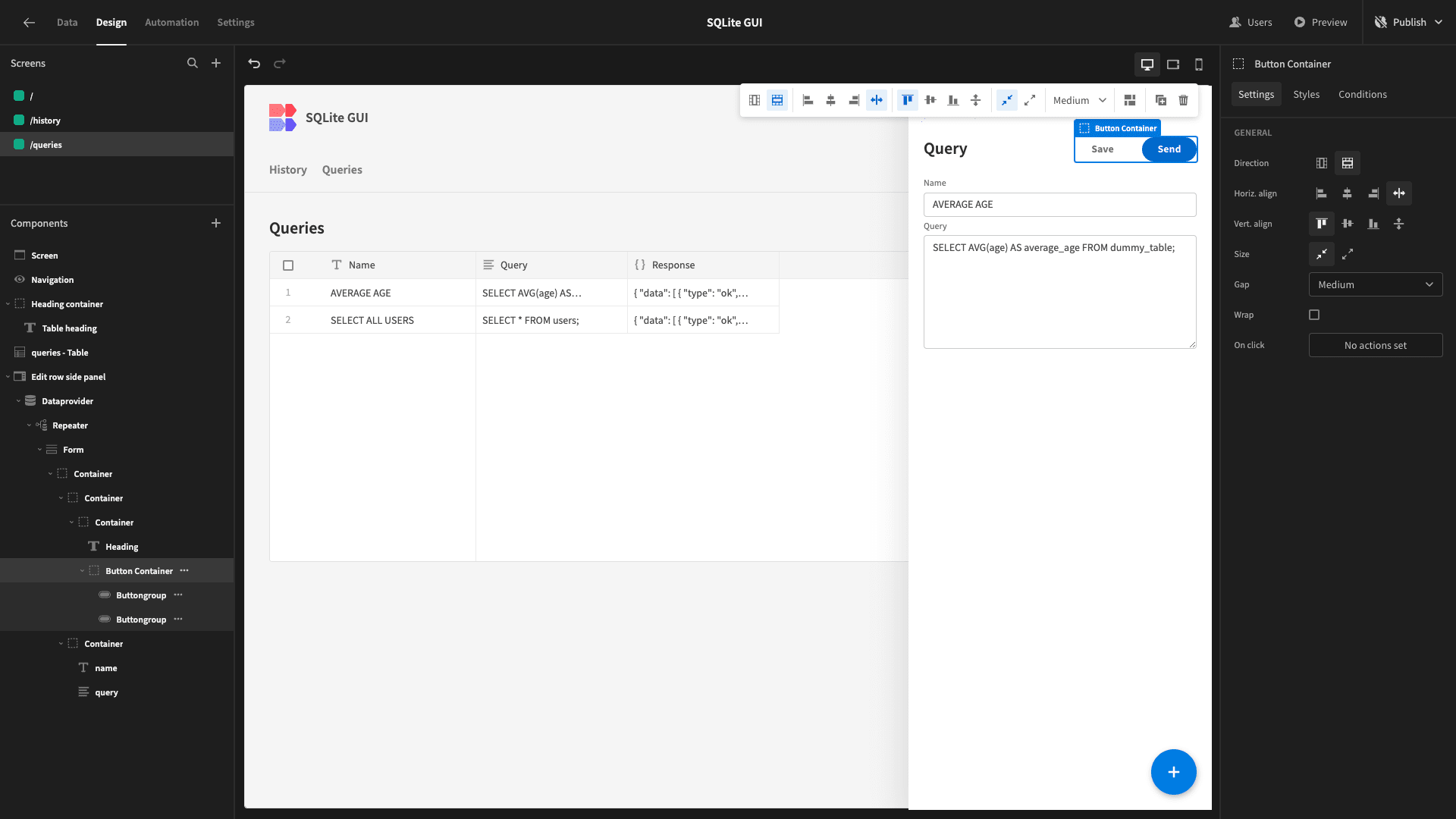Image resolution: width=1456 pixels, height=819 pixels.
Task: Enable the Wrap checkbox
Action: click(1314, 315)
